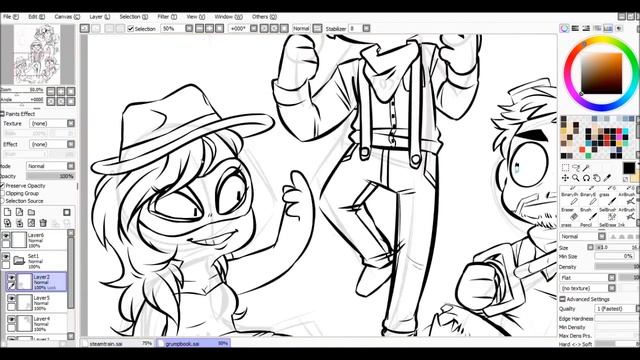Open the File menu
The image size is (640, 360).
[x=11, y=17]
